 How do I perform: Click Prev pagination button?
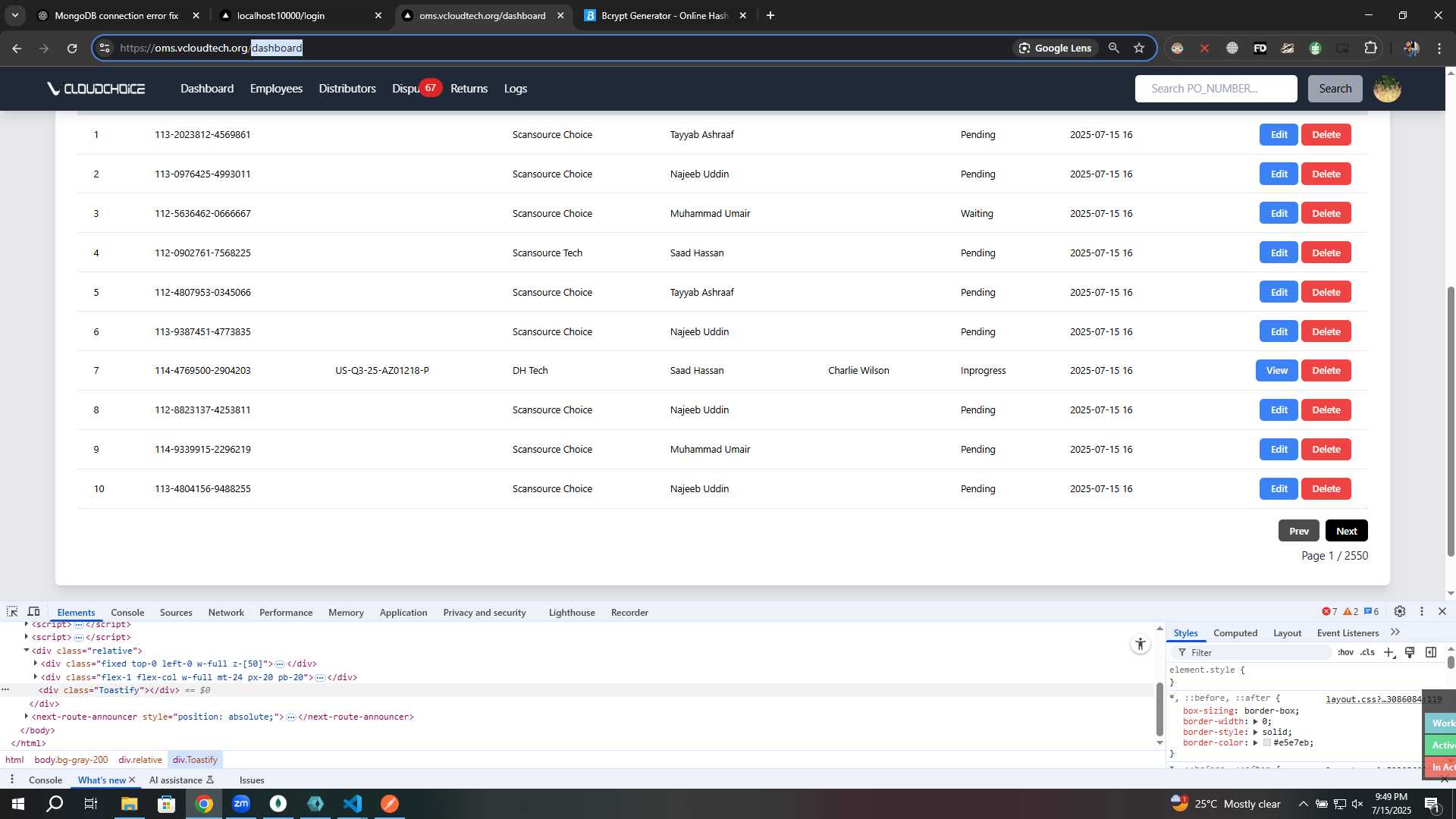pos(1299,531)
